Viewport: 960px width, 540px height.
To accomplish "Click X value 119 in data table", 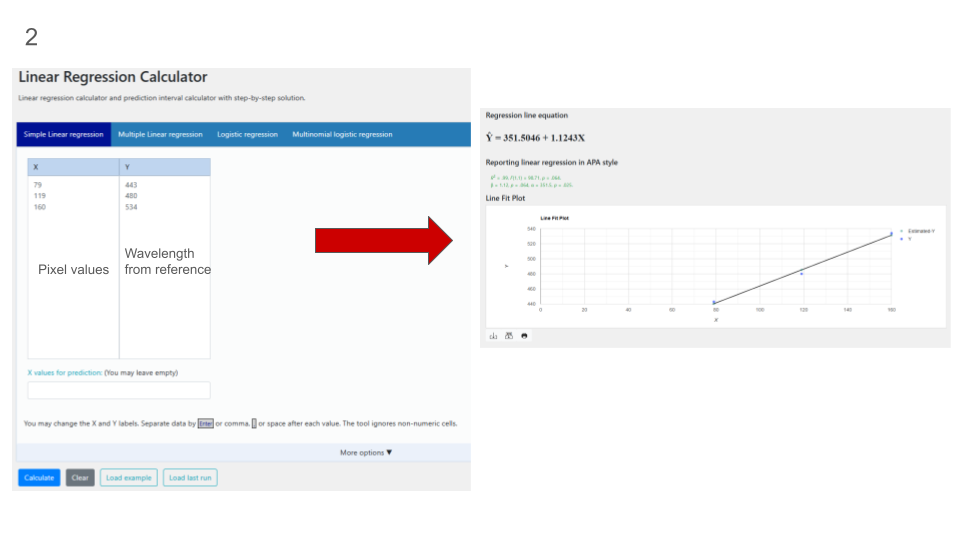I will pos(40,196).
